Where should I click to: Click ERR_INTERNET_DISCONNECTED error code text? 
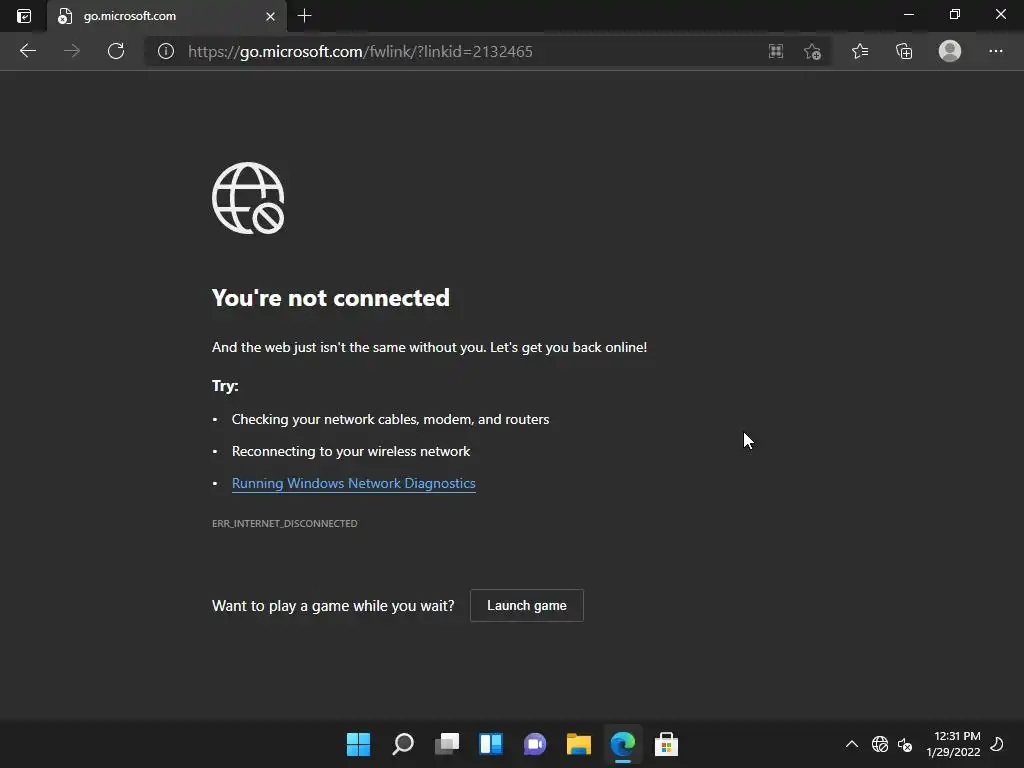pos(285,523)
